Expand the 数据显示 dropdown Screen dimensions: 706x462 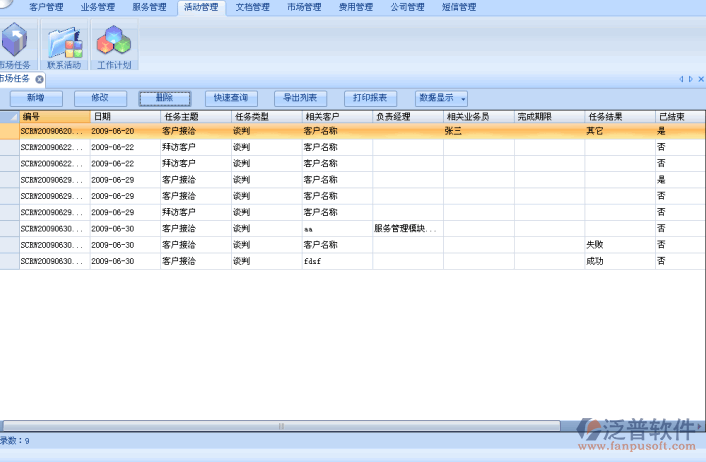(x=442, y=98)
